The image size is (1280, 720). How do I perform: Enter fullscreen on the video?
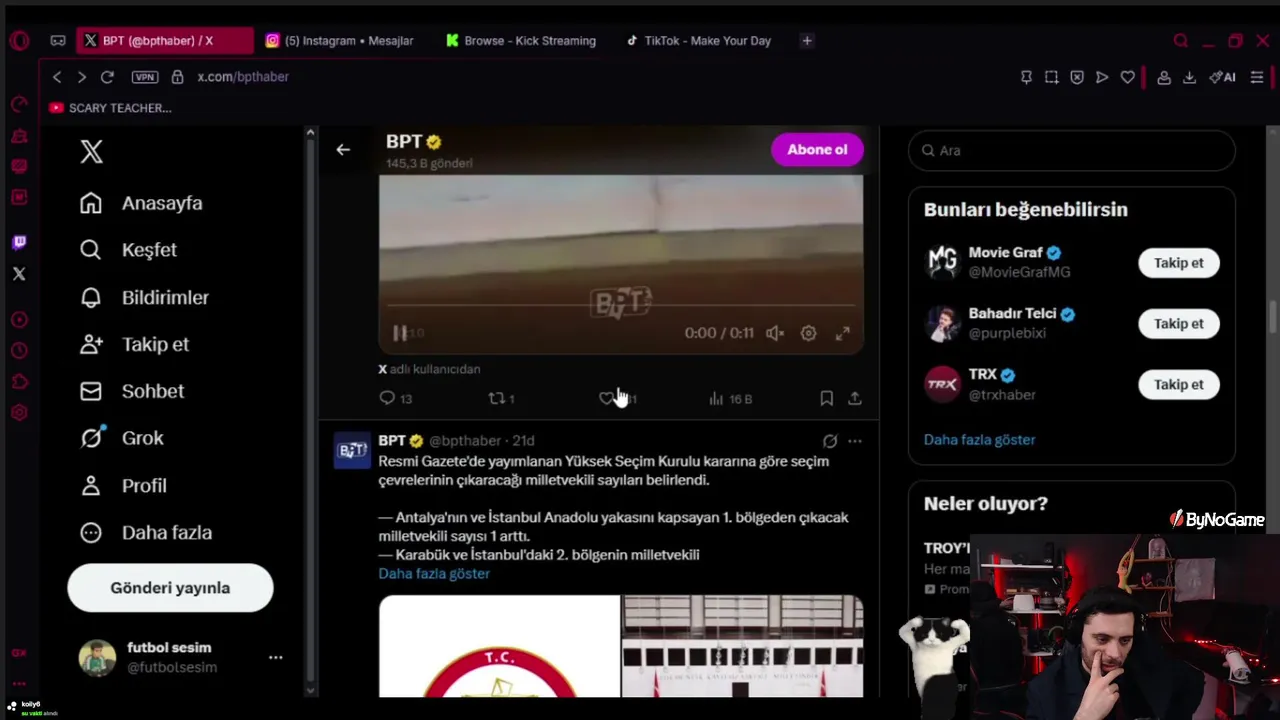click(x=842, y=333)
